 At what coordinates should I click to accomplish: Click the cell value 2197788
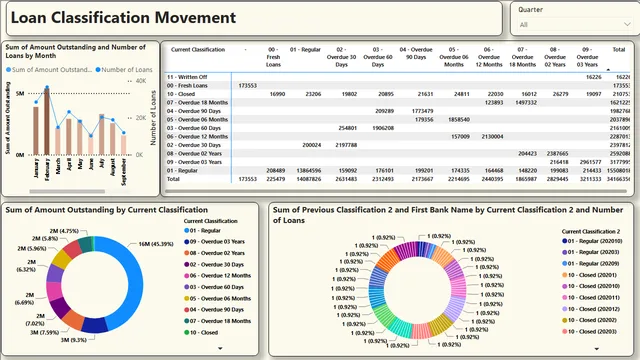point(347,145)
